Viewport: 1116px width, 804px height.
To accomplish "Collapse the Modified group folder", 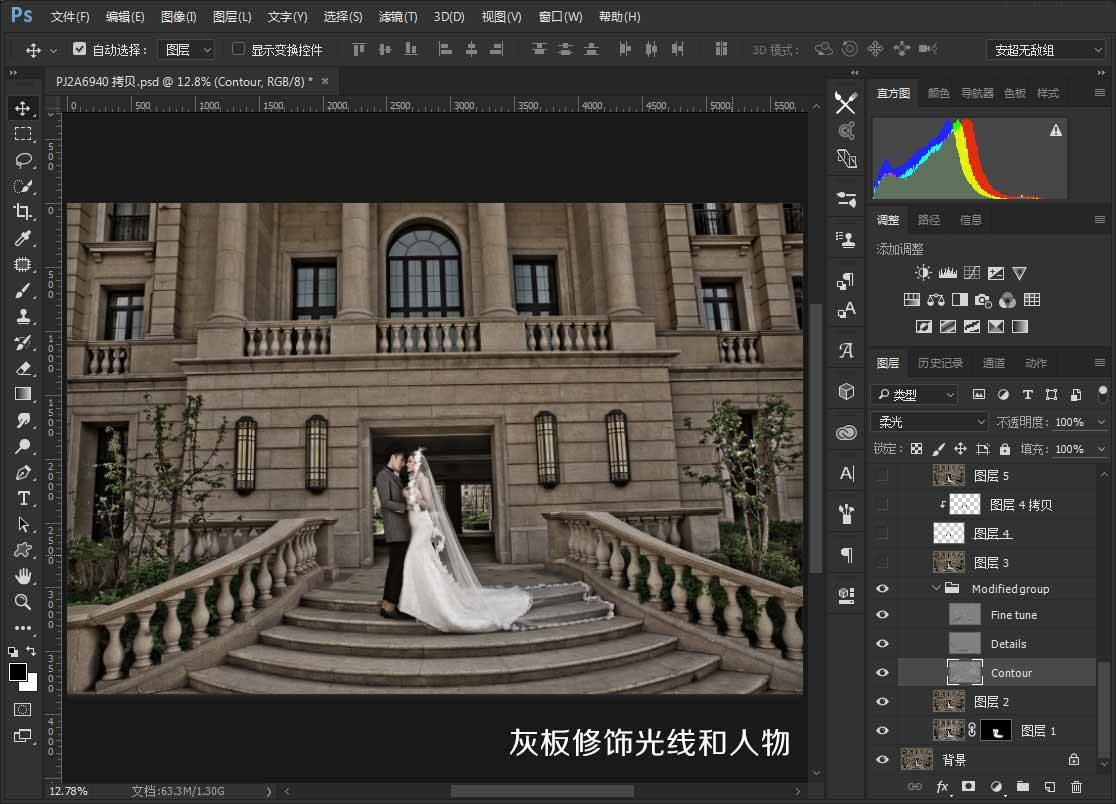I will [936, 588].
